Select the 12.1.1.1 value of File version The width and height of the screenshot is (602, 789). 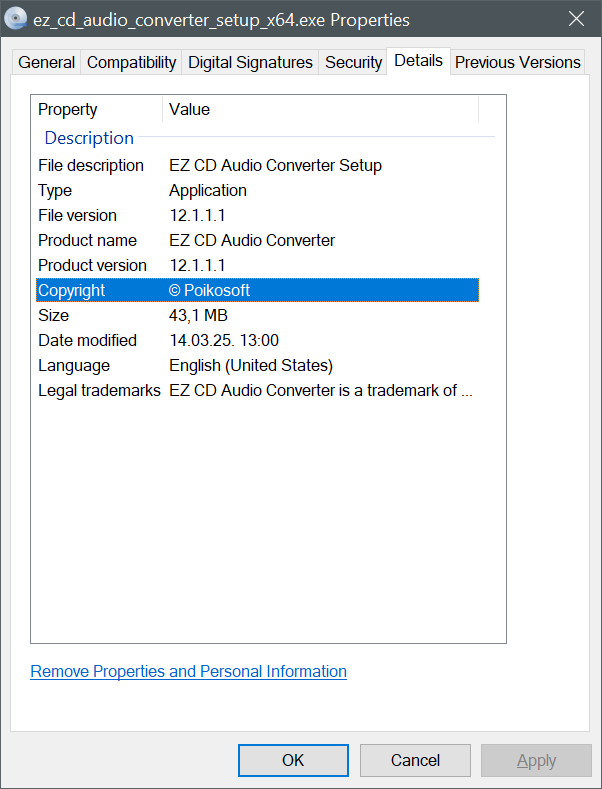coord(197,215)
